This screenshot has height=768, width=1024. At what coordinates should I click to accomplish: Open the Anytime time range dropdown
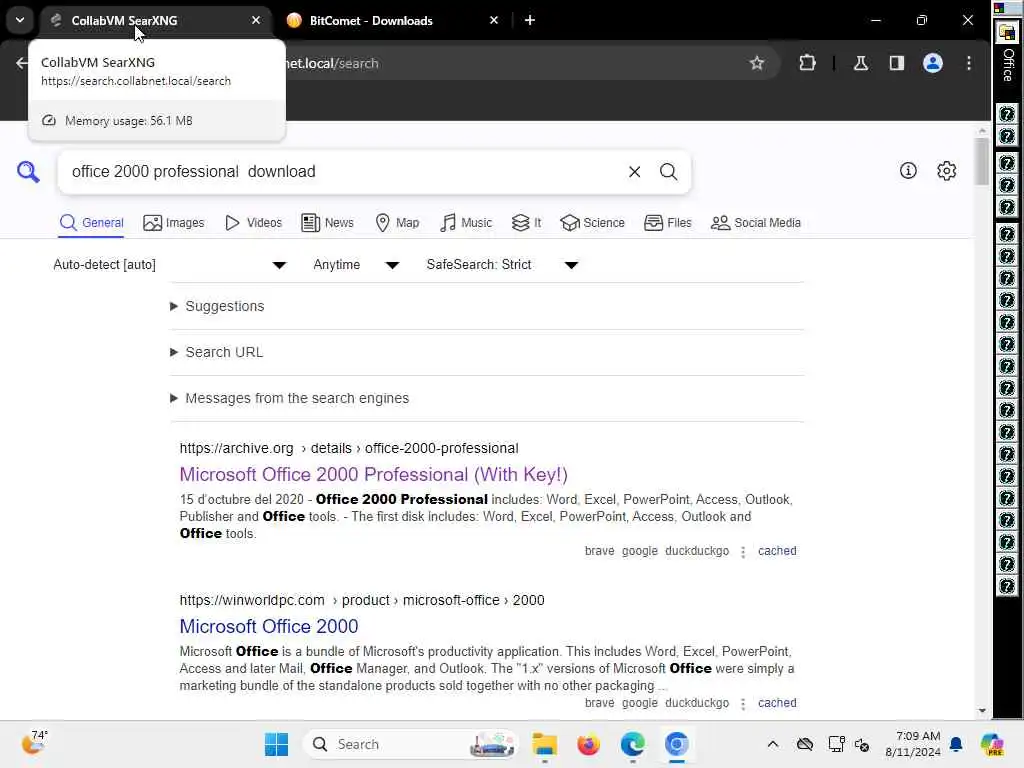point(356,264)
